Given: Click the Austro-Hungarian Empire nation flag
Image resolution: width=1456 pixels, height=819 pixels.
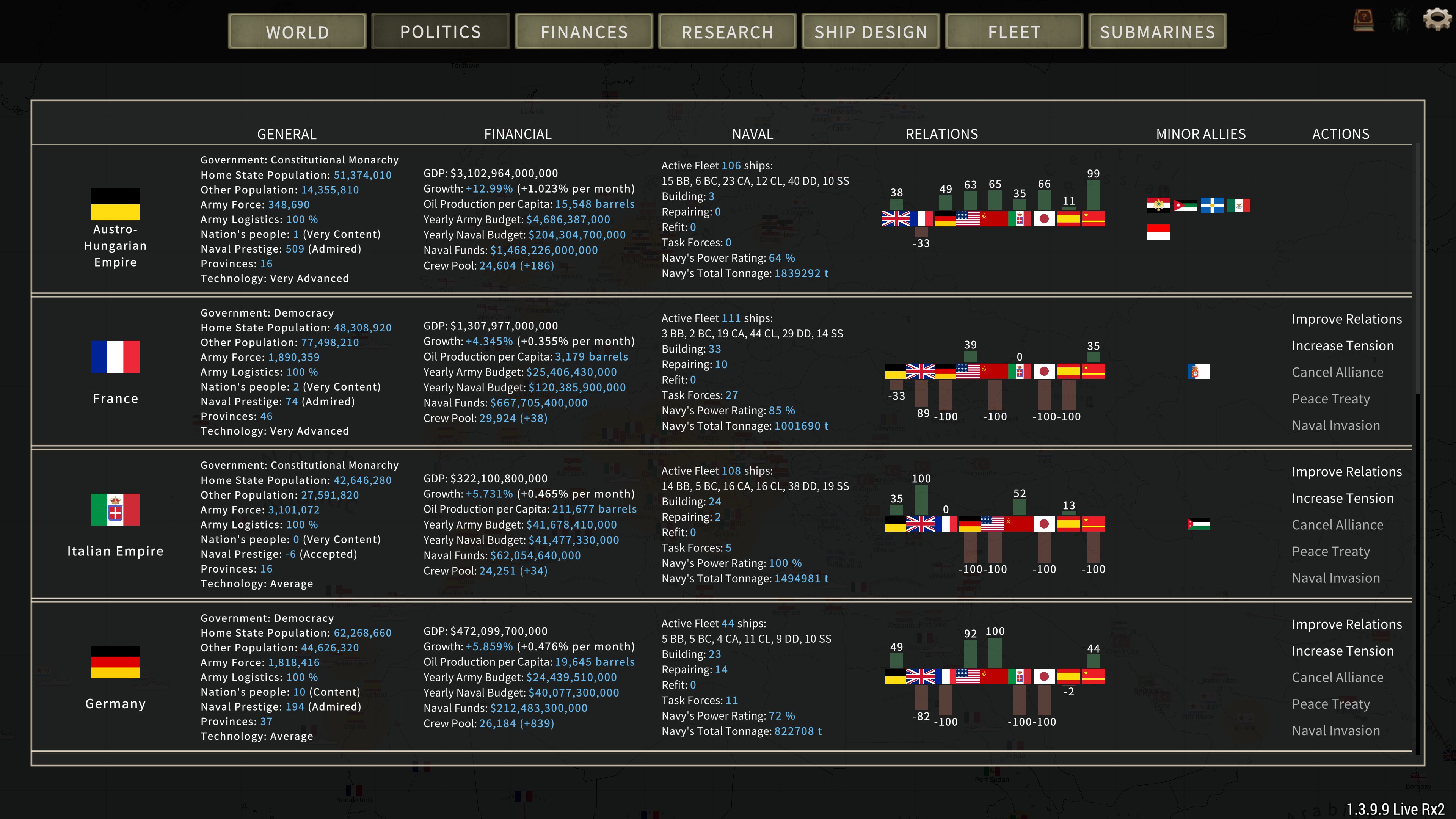Looking at the screenshot, I should 115,204.
